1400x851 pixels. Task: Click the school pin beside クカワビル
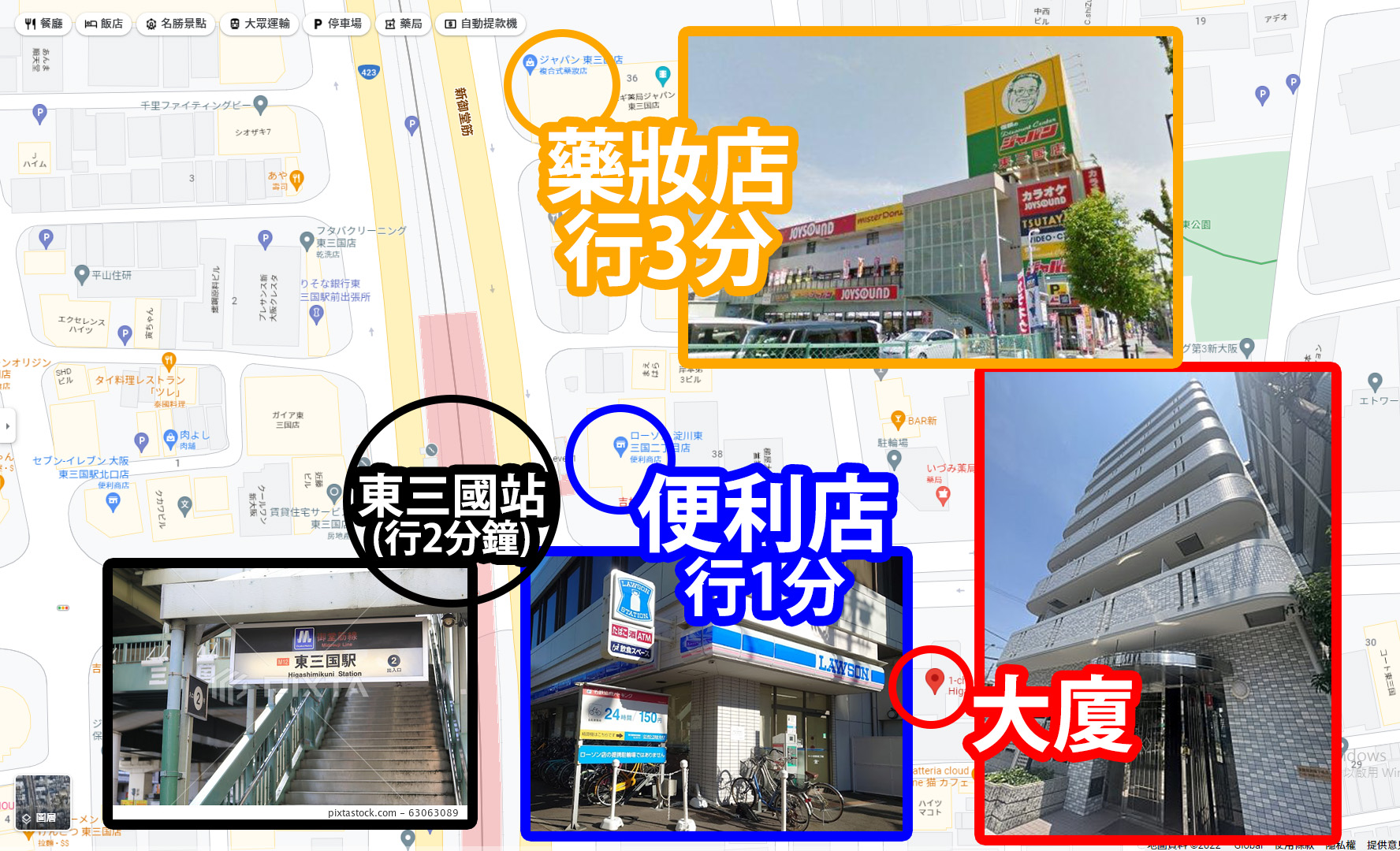[x=184, y=506]
